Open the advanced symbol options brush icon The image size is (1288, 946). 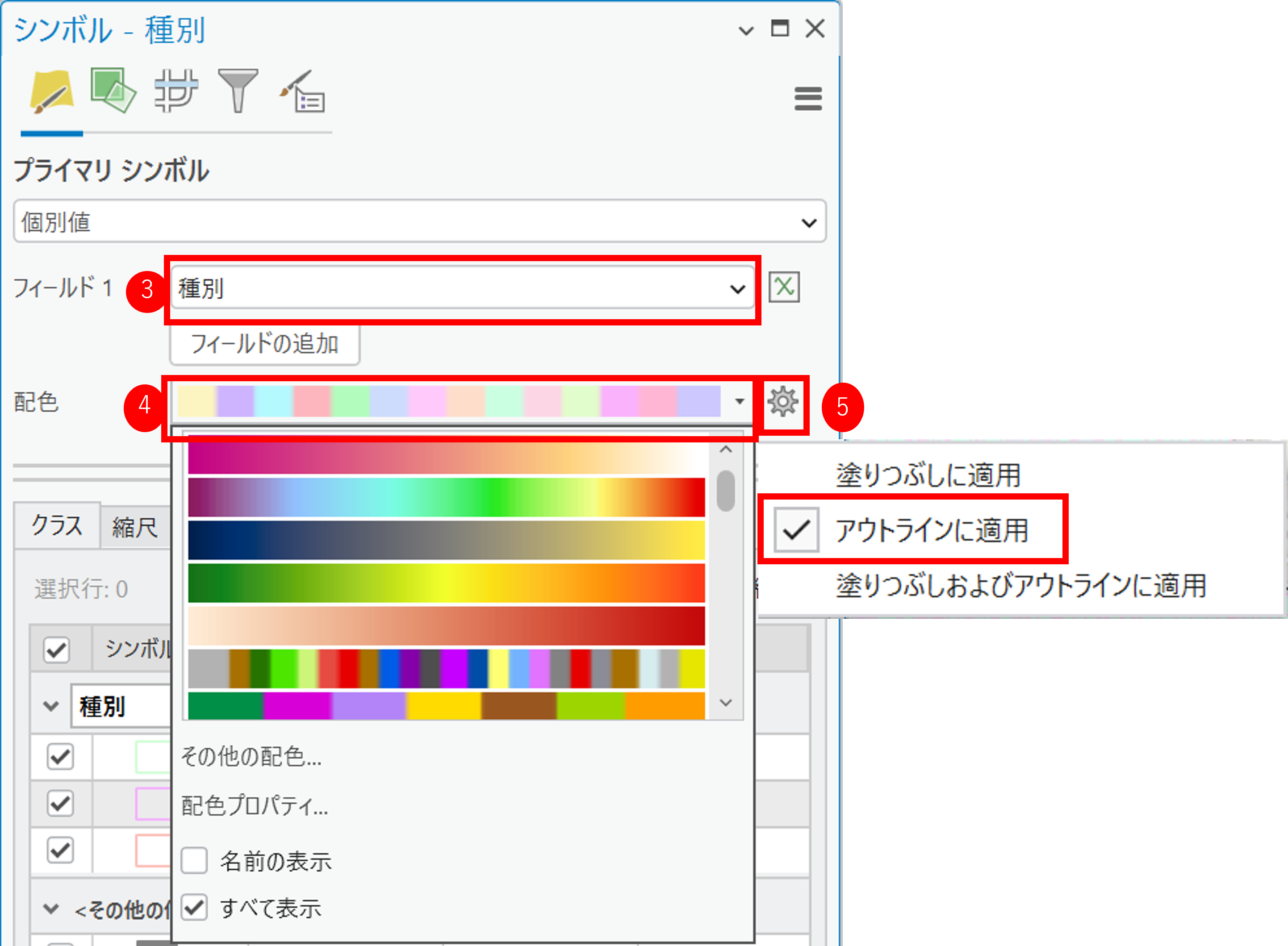click(303, 92)
